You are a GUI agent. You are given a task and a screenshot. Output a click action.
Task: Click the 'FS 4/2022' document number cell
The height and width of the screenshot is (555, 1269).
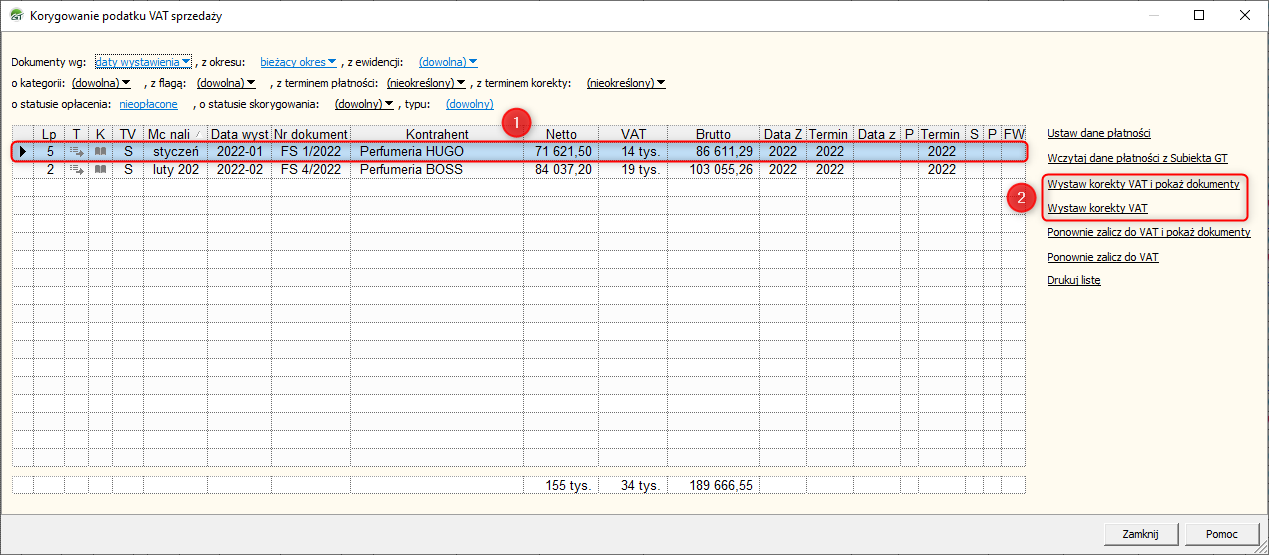tap(311, 170)
